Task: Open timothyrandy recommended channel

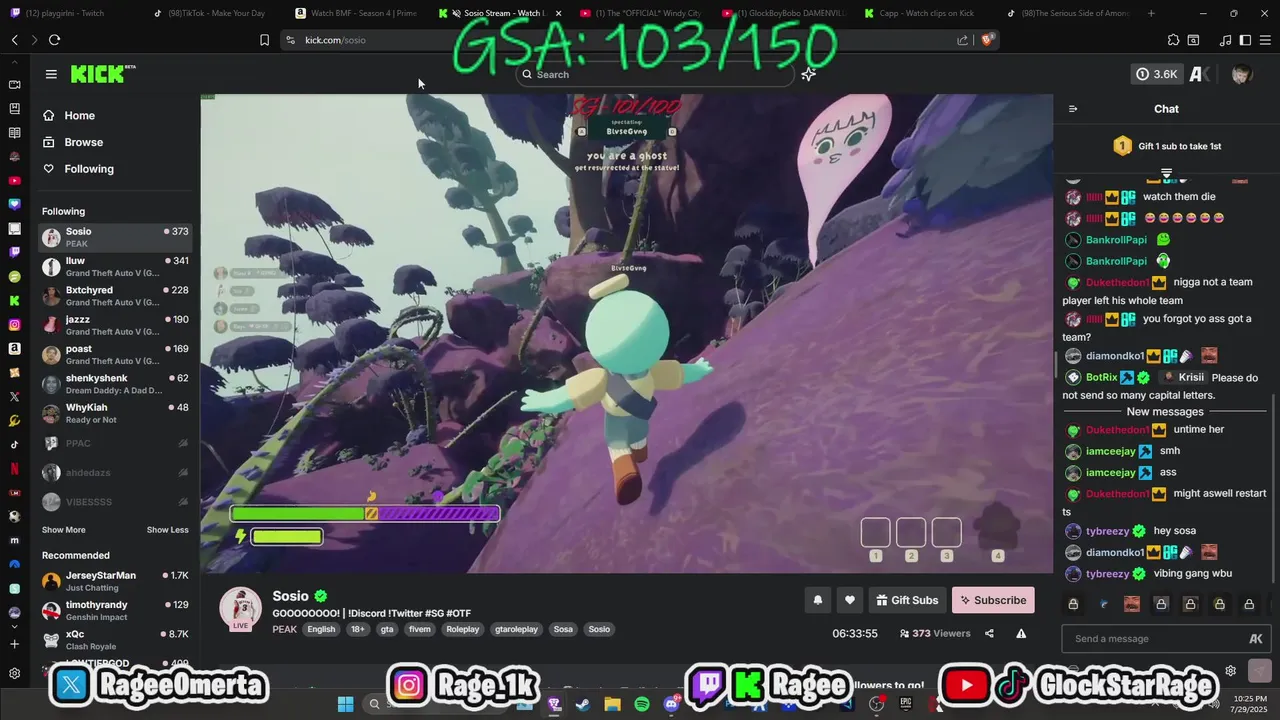Action: click(x=115, y=610)
